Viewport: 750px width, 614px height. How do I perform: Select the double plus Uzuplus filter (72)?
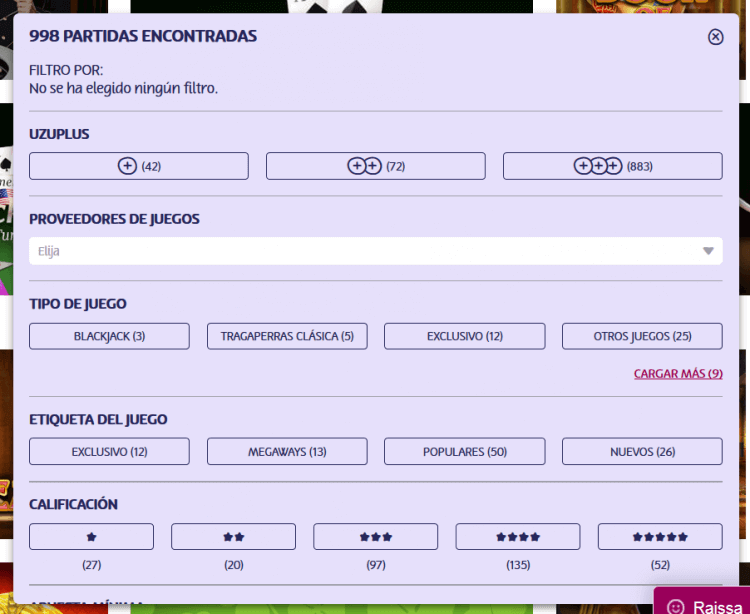click(375, 166)
